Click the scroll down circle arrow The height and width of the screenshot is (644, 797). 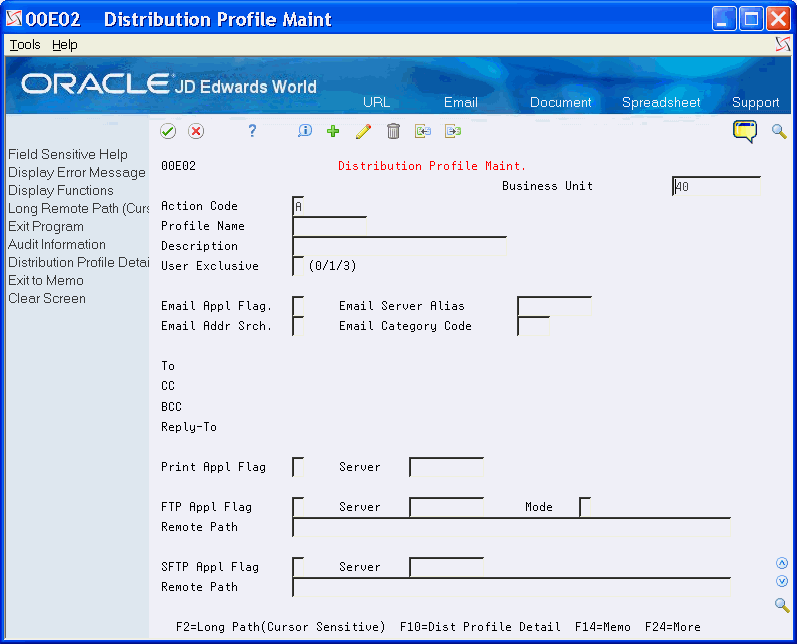coord(782,581)
